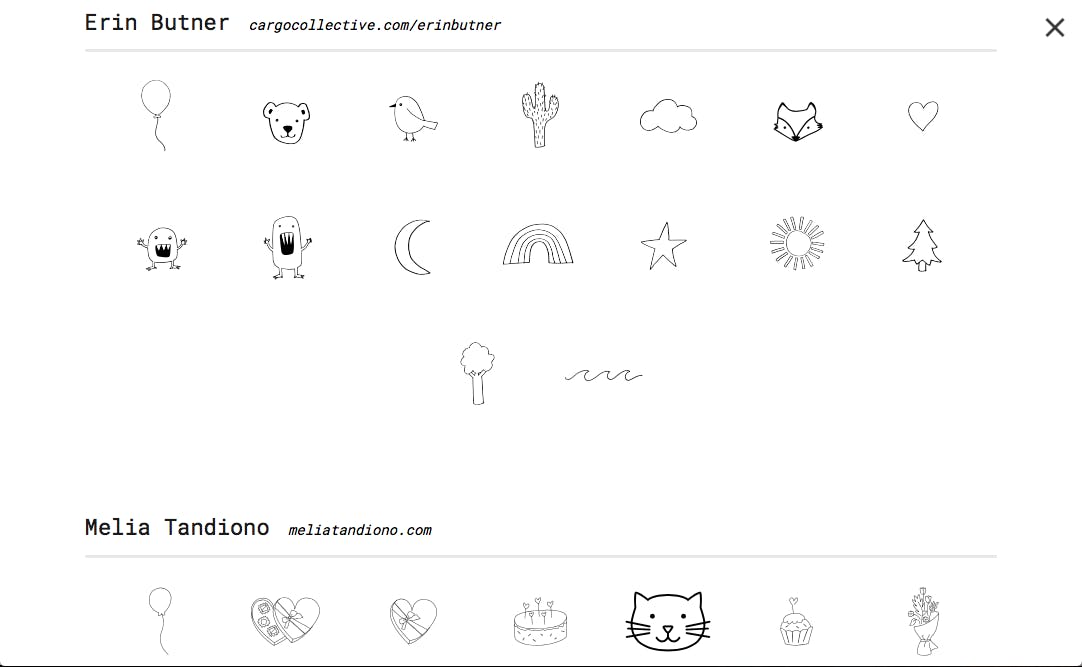Pick Melia Tandiono's cat face drawing
The height and width of the screenshot is (667, 1082).
668,621
